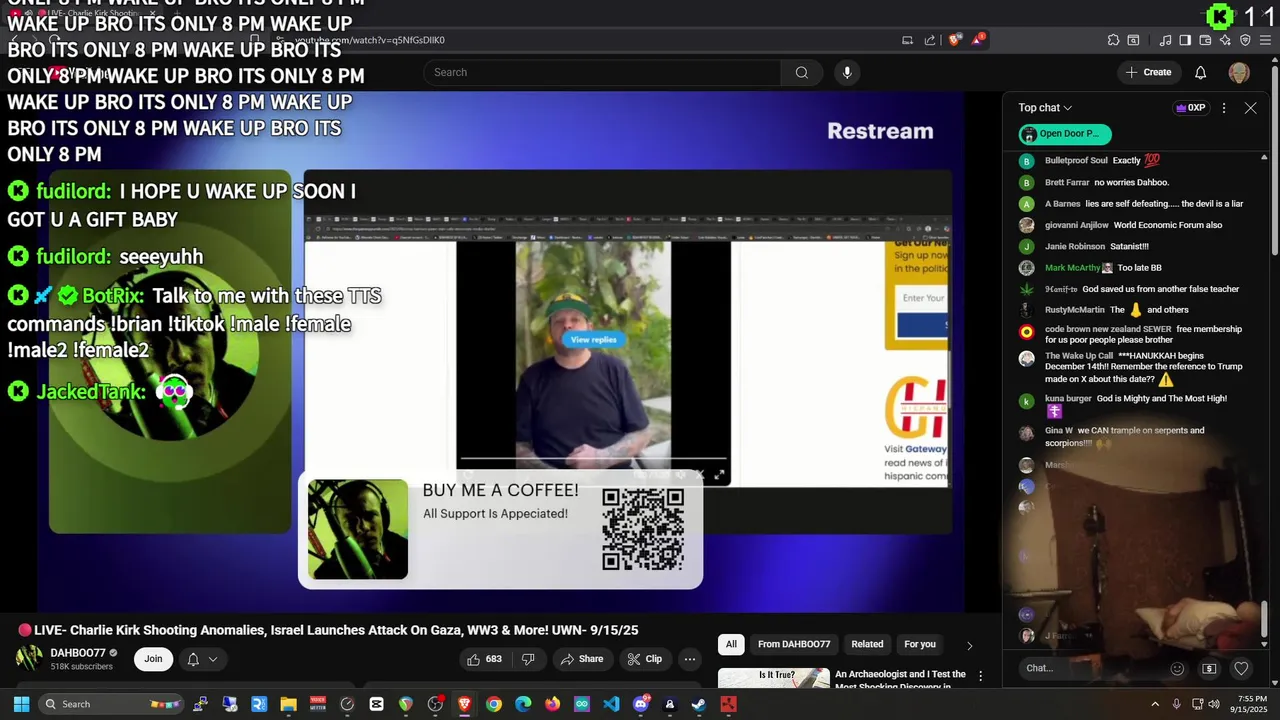
Task: Open Microsoft Edge from the taskbar
Action: point(523,704)
